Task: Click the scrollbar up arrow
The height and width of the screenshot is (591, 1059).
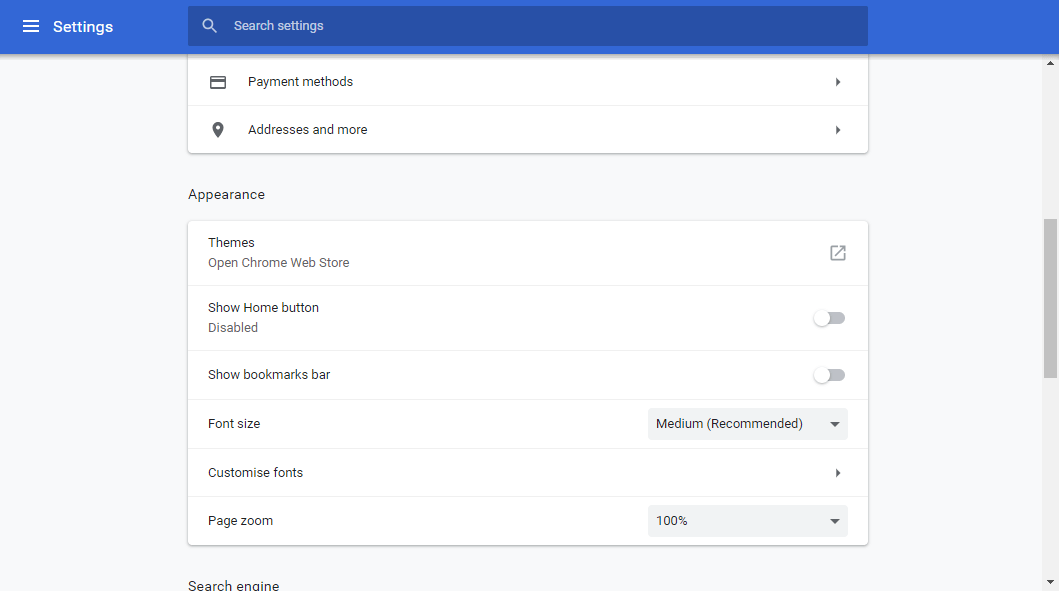Action: coord(1050,63)
